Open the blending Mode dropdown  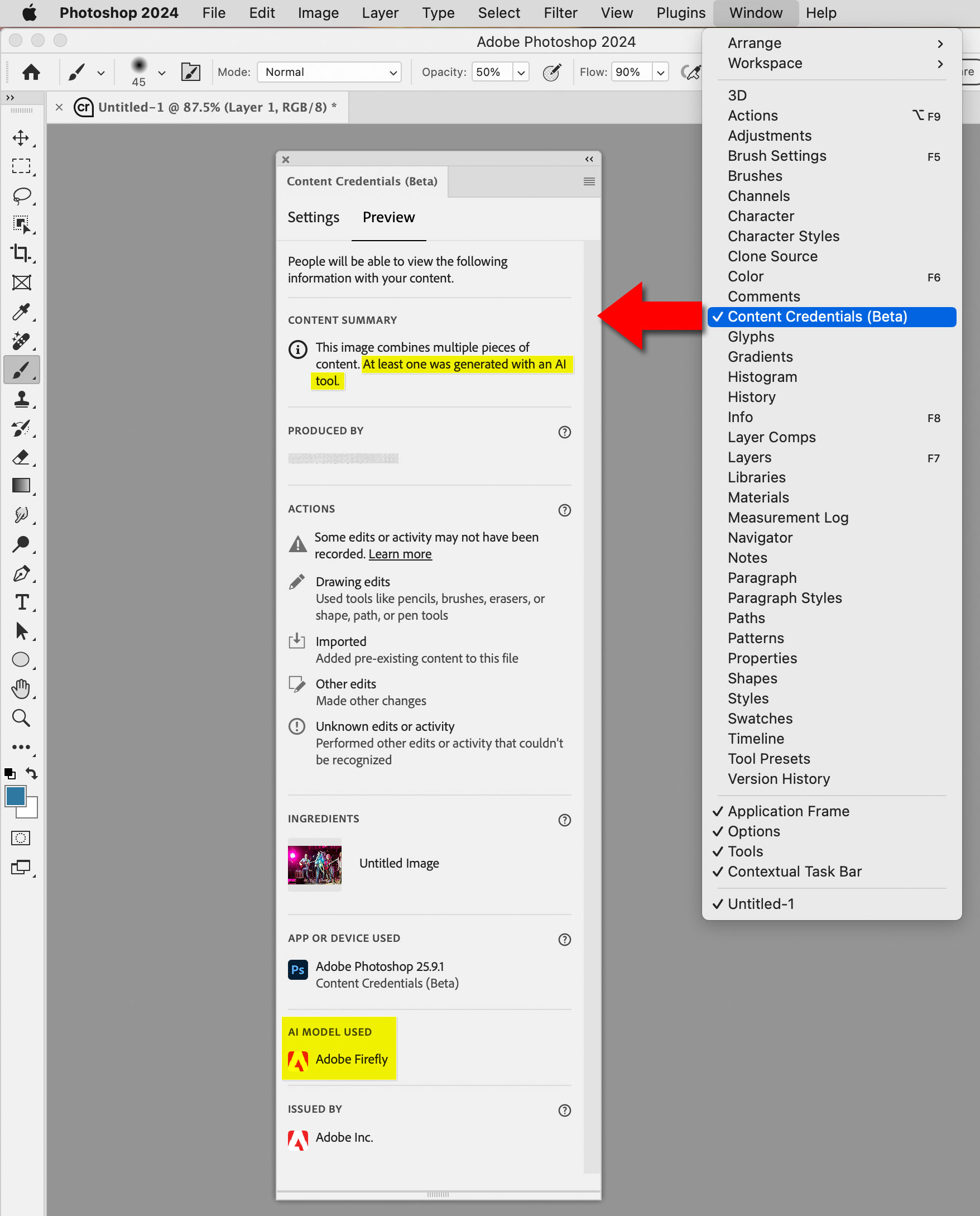click(x=329, y=71)
